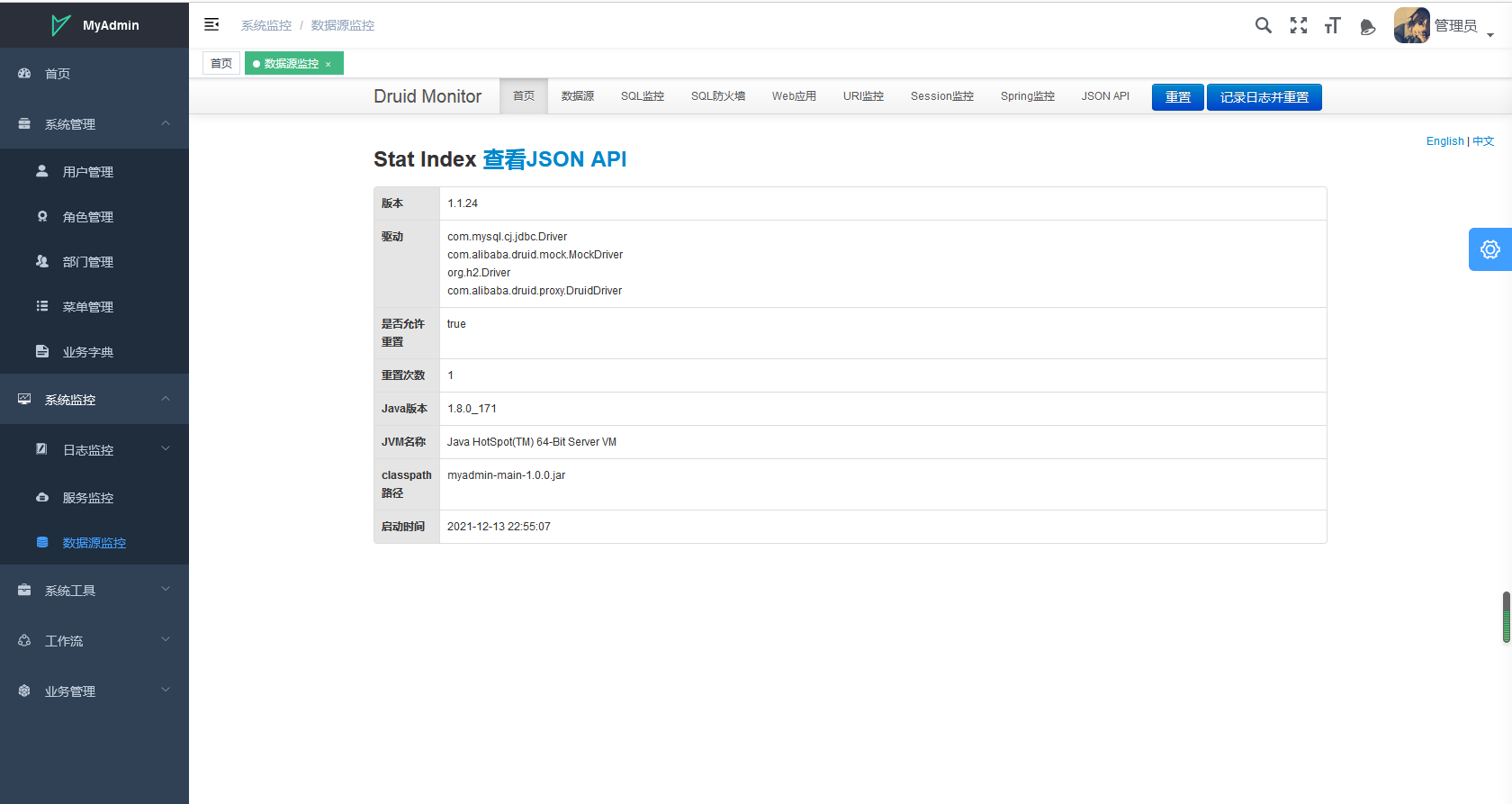Click the myadmin-main-1.0.0.jar classpath value
Screen dimensions: 1512x804
506,475
